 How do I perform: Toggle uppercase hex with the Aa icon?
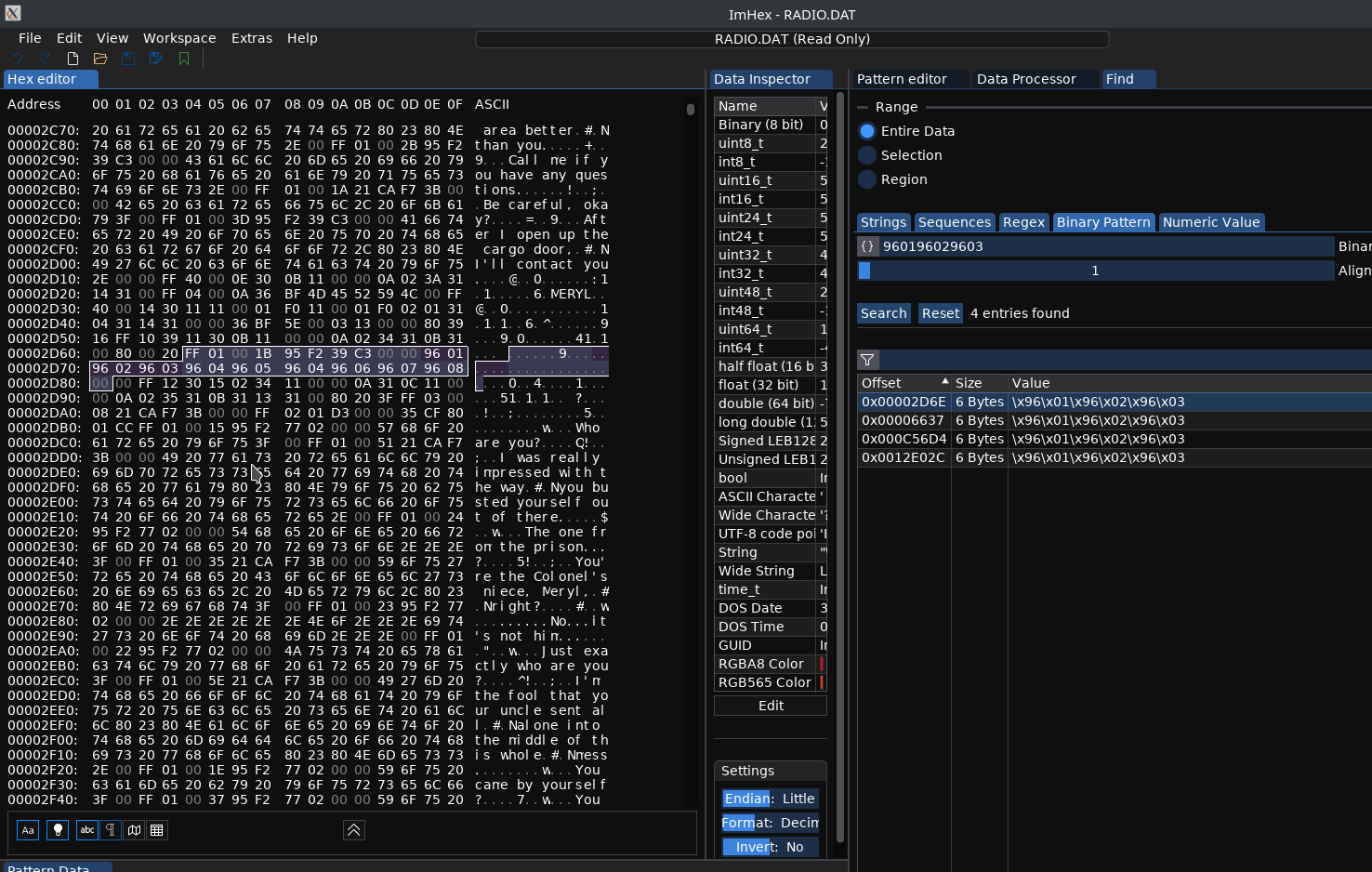coord(27,830)
